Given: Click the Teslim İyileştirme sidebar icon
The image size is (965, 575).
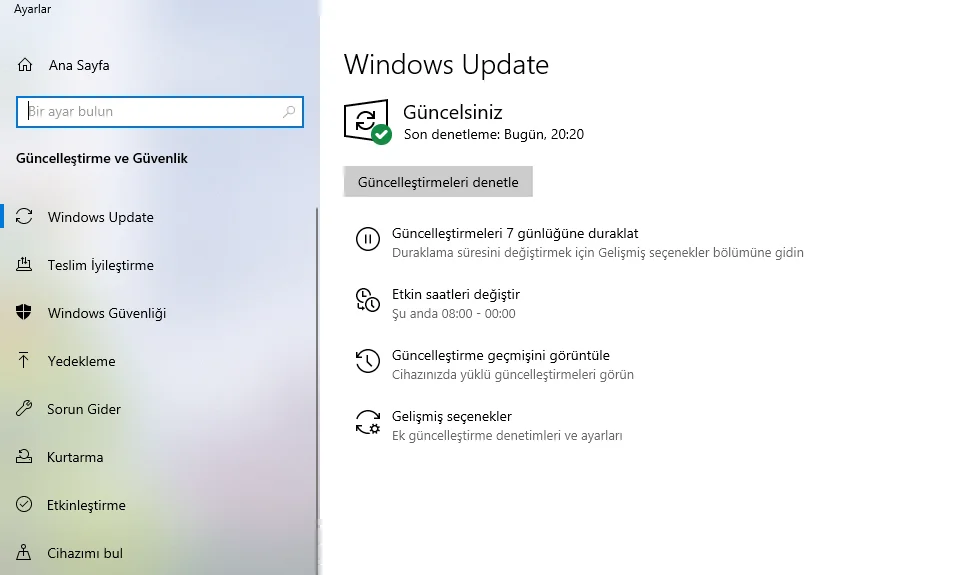Looking at the screenshot, I should 25,265.
